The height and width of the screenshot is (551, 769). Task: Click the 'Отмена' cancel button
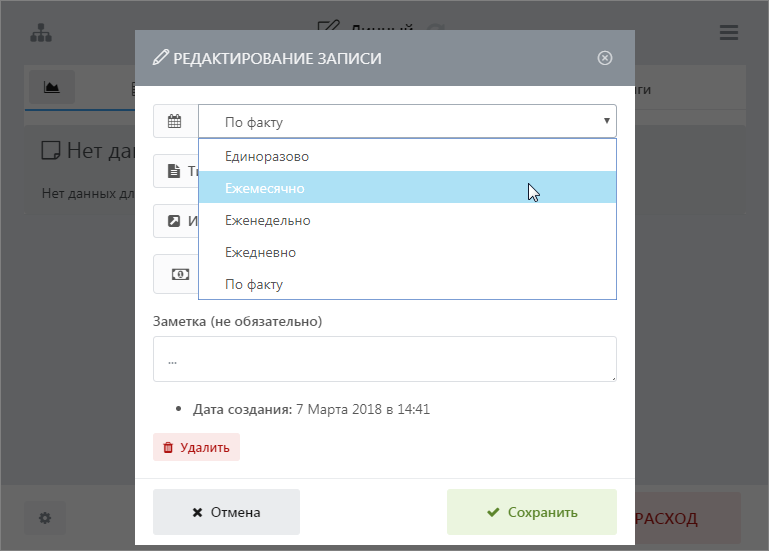click(x=226, y=512)
